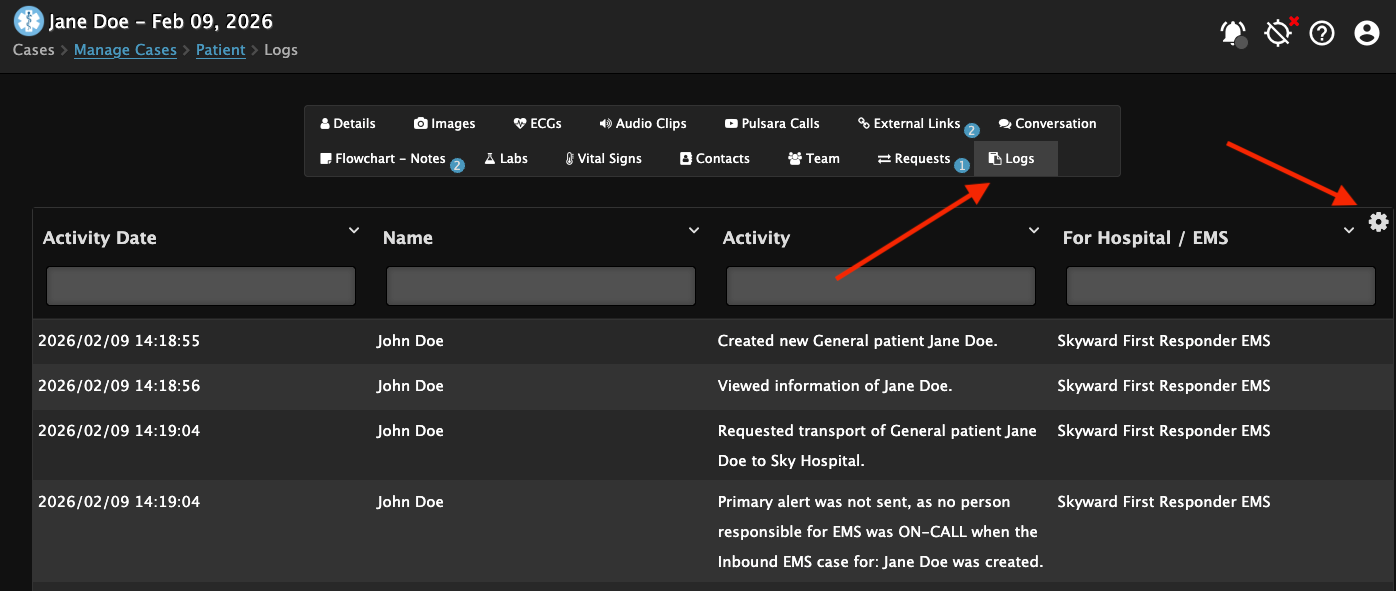This screenshot has height=591, width=1396.
Task: Click the on-call status alarm icon
Action: tap(1278, 33)
